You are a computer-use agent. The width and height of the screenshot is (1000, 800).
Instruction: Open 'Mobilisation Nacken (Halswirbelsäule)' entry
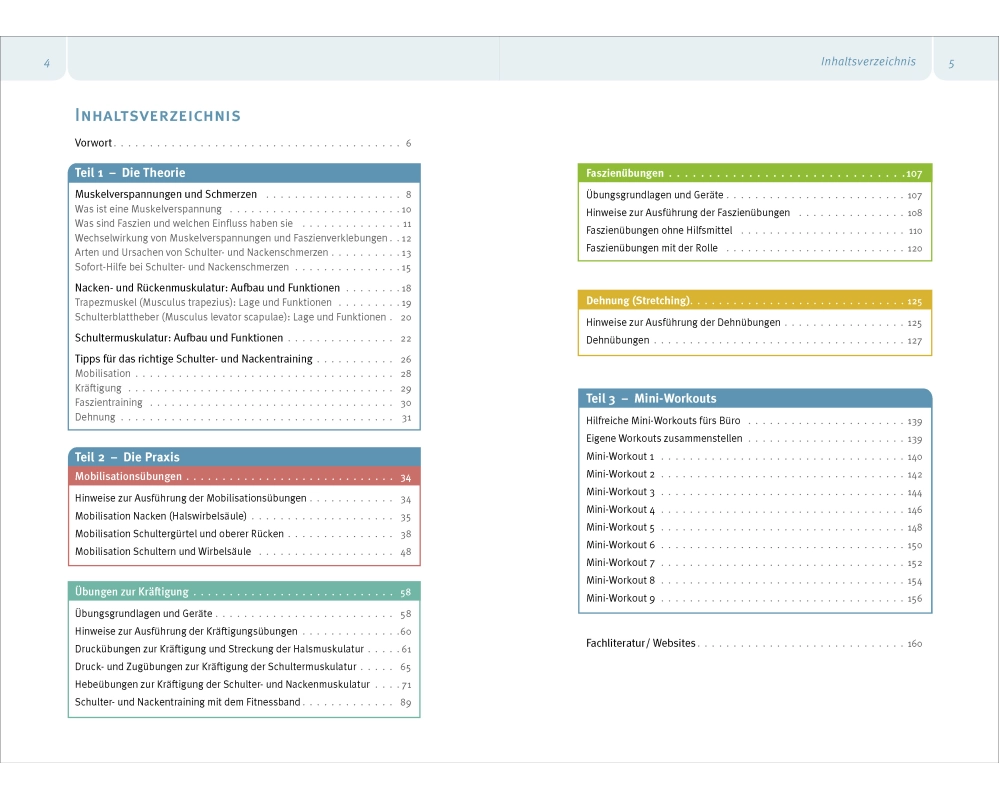point(160,517)
